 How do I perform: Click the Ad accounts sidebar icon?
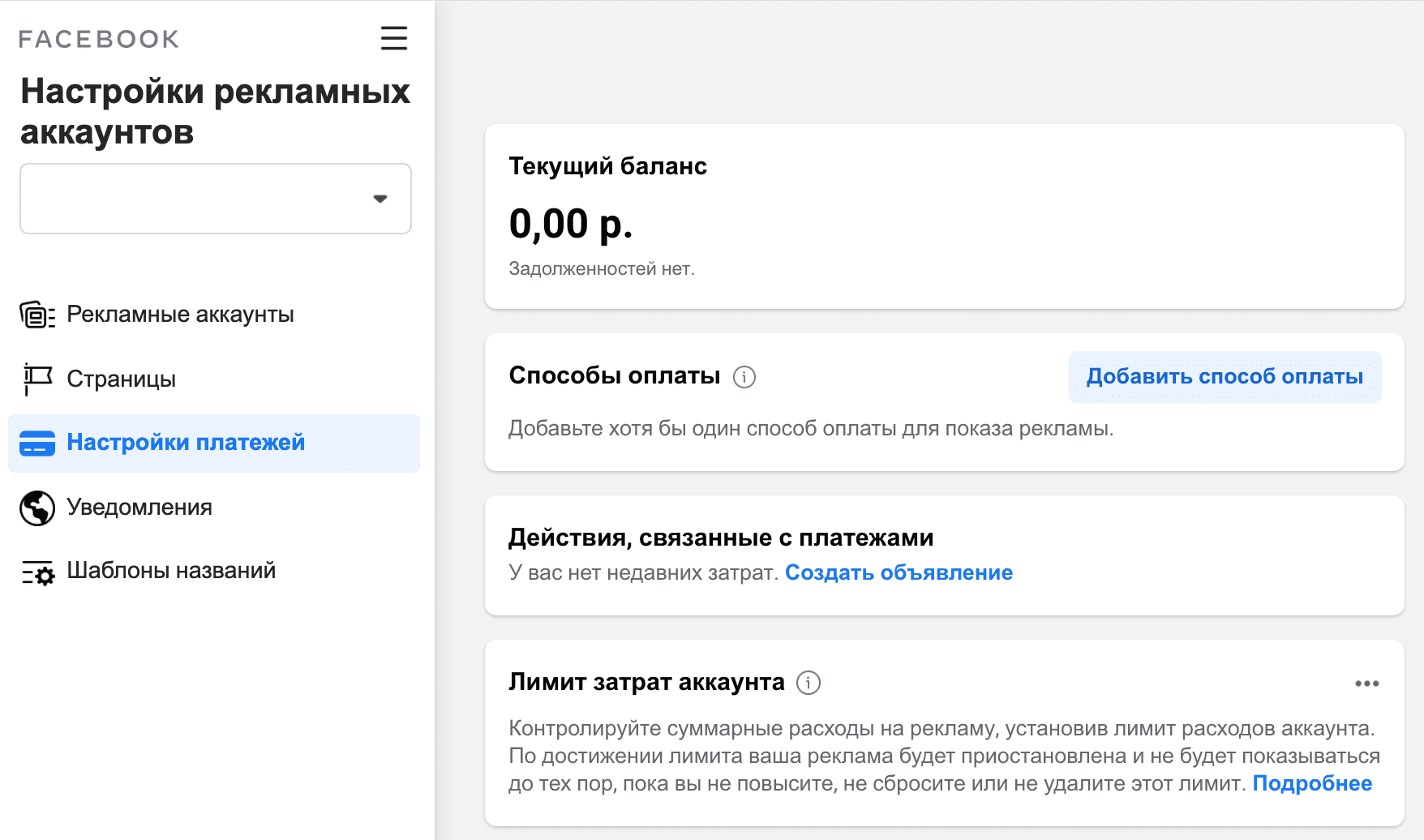point(37,315)
